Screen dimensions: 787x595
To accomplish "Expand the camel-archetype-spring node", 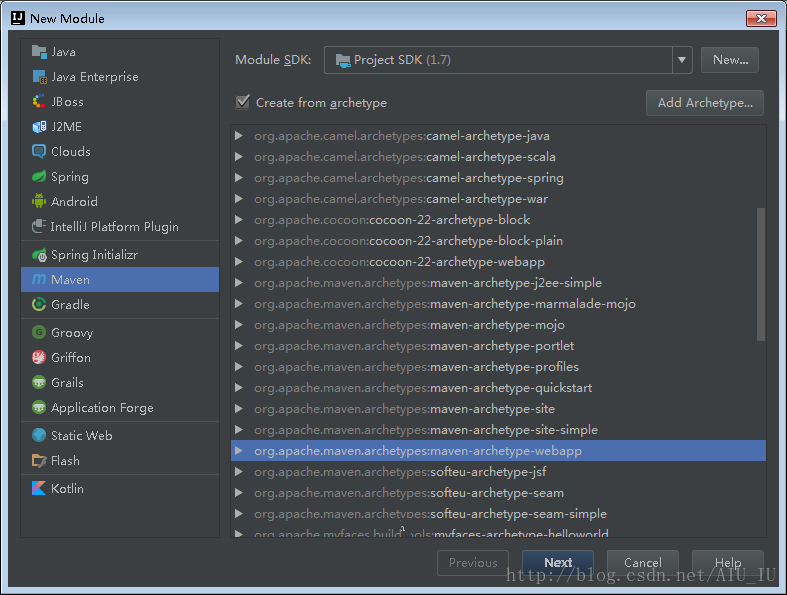I will tap(239, 178).
